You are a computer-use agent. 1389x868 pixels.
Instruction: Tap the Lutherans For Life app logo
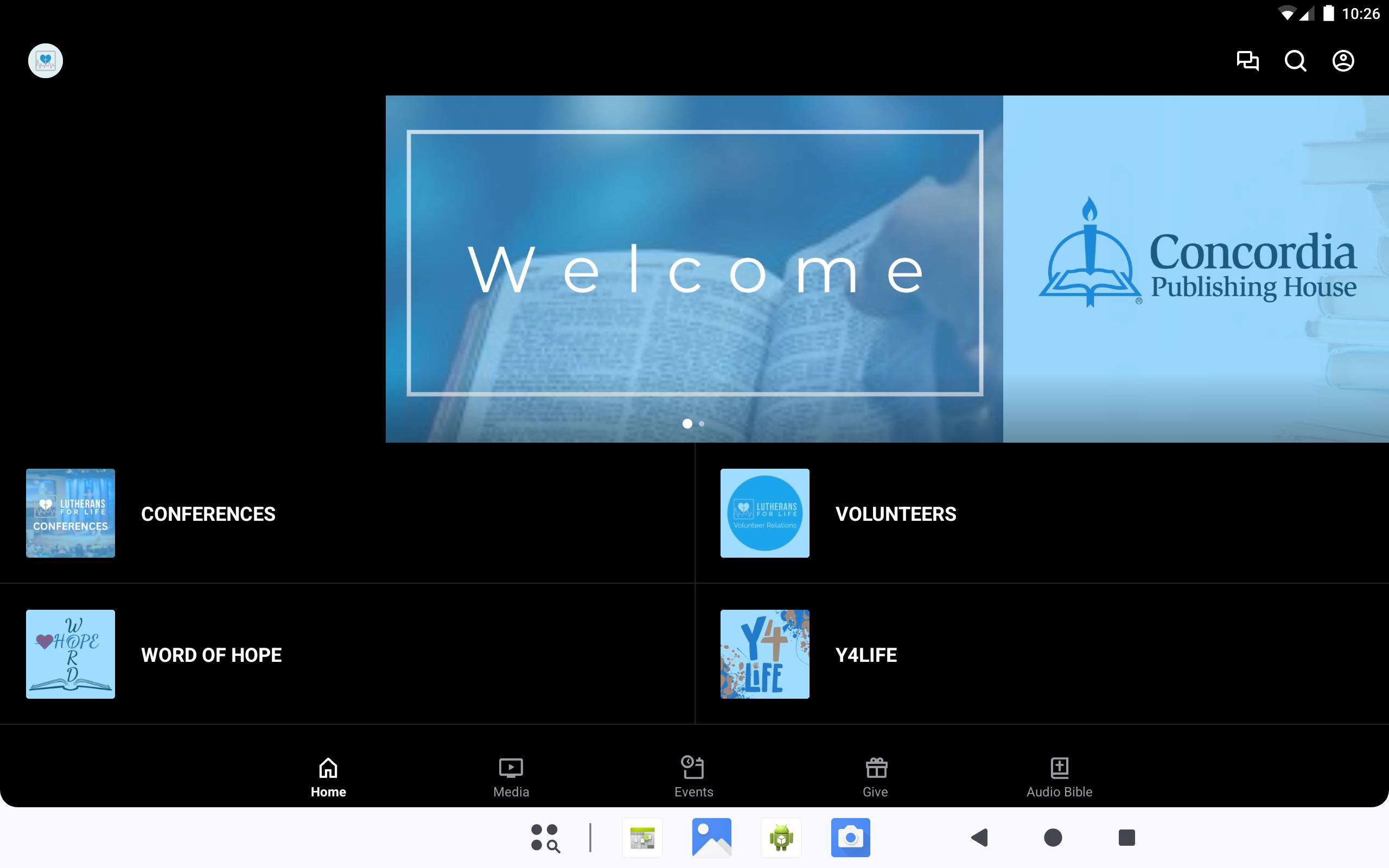click(46, 60)
